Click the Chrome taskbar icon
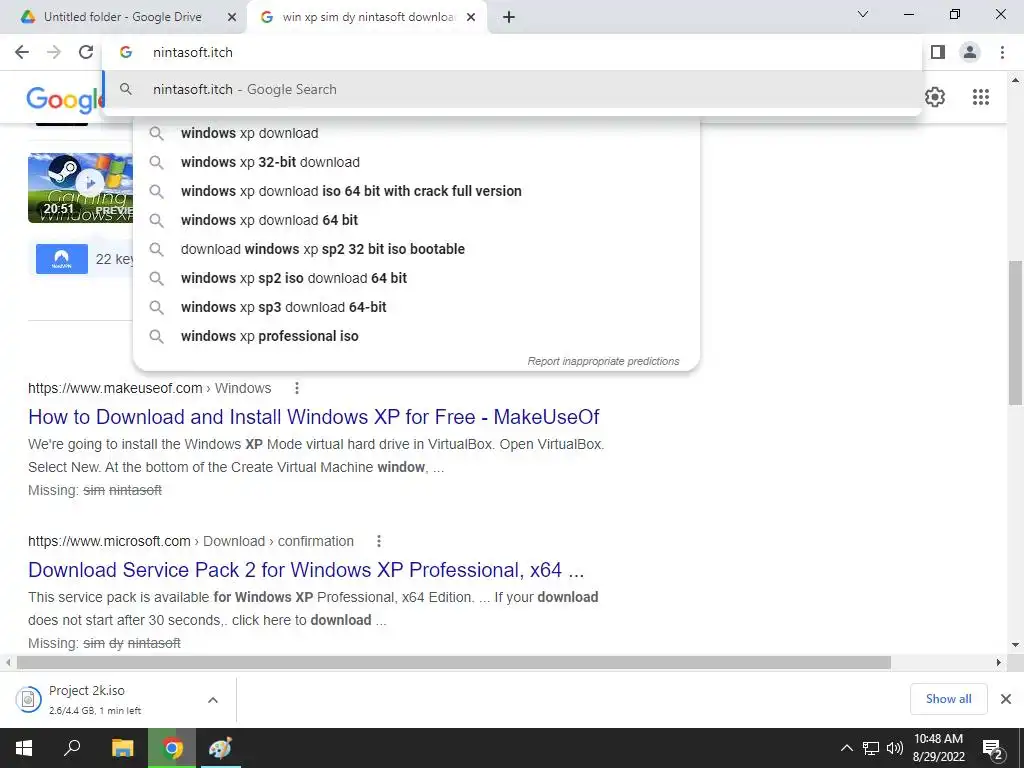 click(x=172, y=748)
